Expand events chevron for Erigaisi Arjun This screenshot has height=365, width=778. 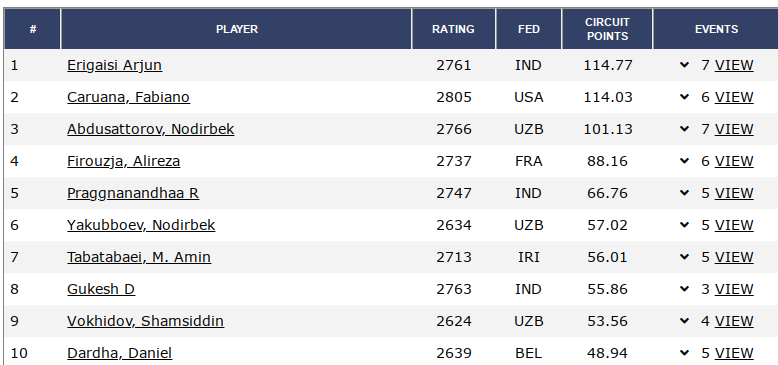(x=685, y=65)
